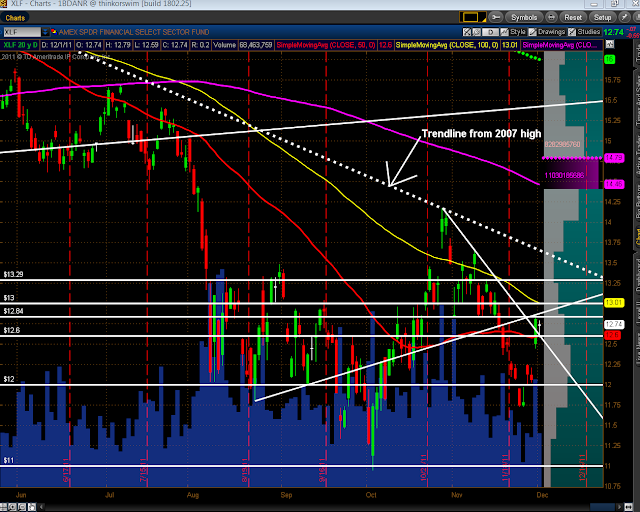Click the $13.29 level label
640x512 pixels.
point(13,274)
